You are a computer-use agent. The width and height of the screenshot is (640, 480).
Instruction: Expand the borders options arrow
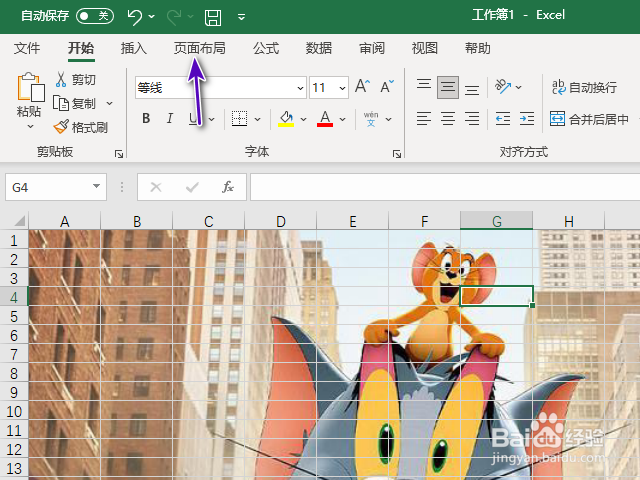(x=258, y=119)
